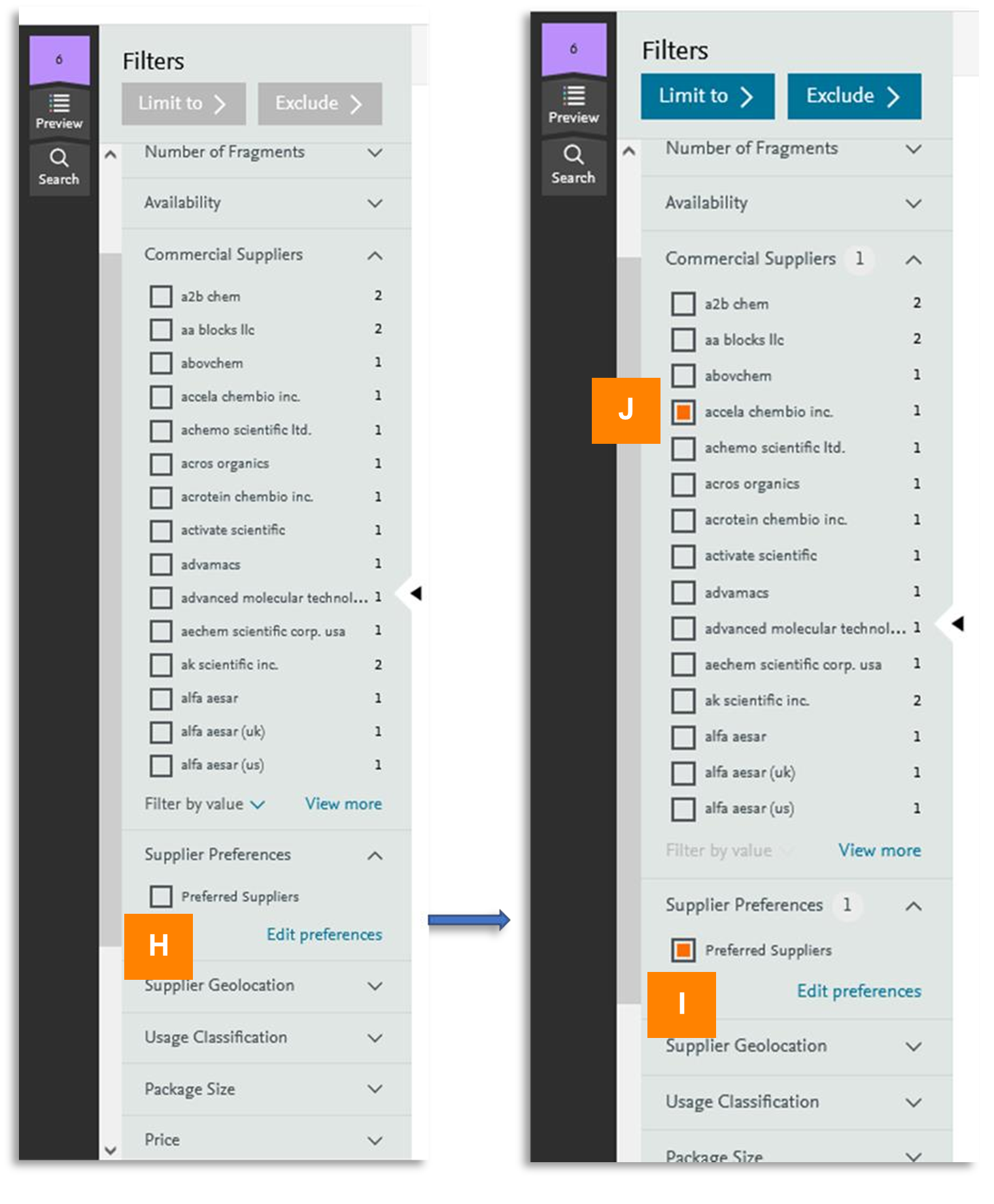Click the scroll-up arrow in the right filter panel
The height and width of the screenshot is (1204, 994).
tap(629, 152)
